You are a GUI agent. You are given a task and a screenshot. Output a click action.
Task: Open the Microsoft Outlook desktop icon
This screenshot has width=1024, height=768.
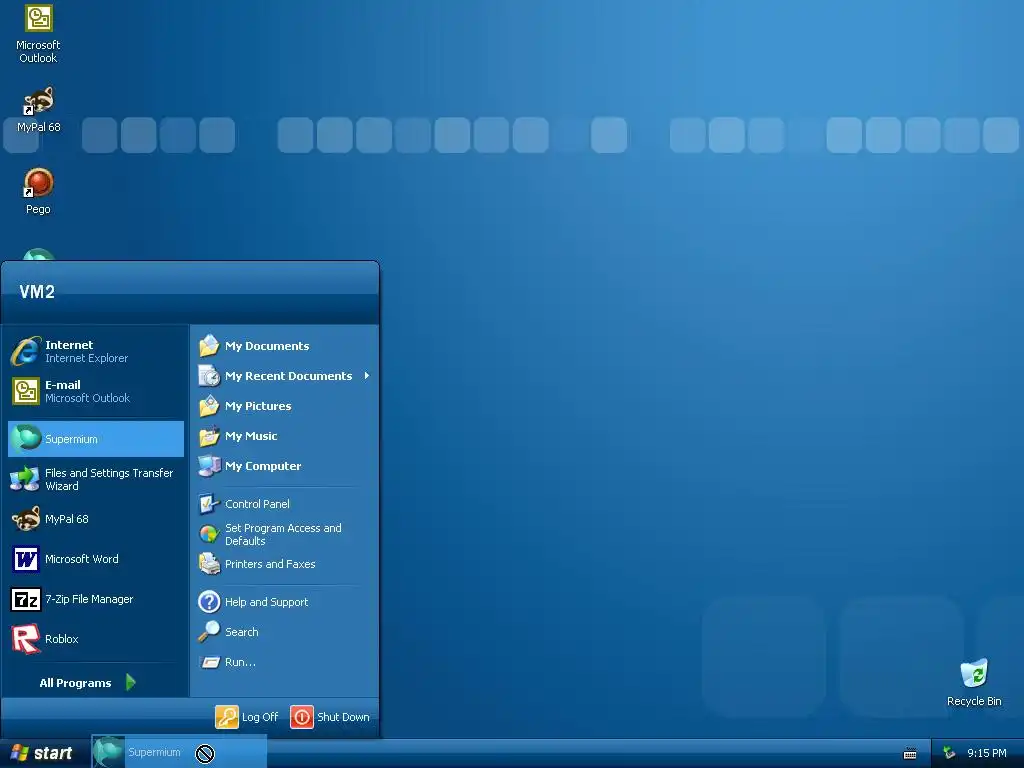coord(38,33)
